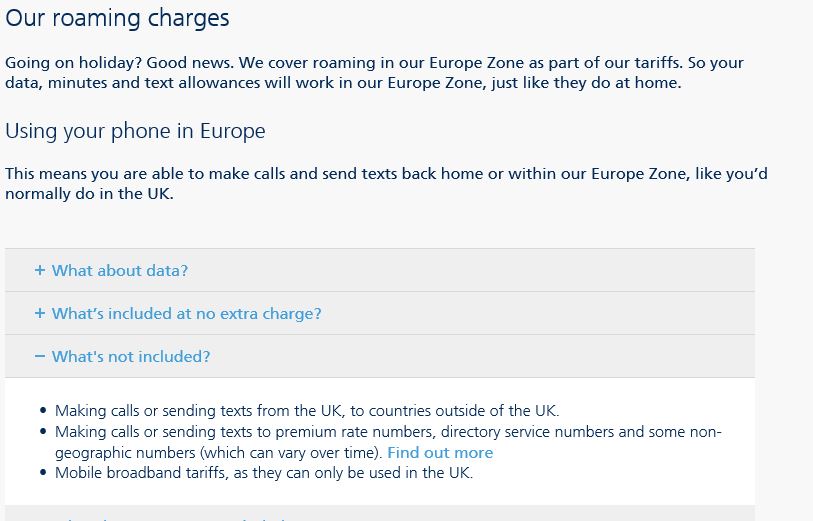Viewport: 813px width, 521px height.
Task: Expand the "What about data?" section
Action: coord(120,270)
